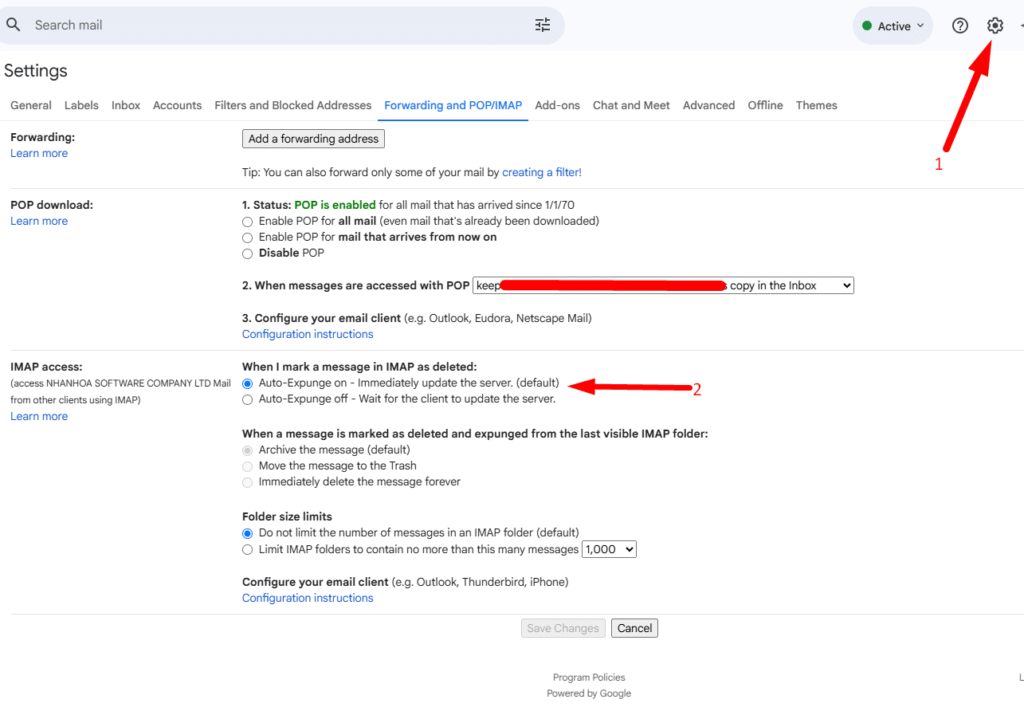Open the Filters and Blocked Addresses tab

tap(293, 105)
